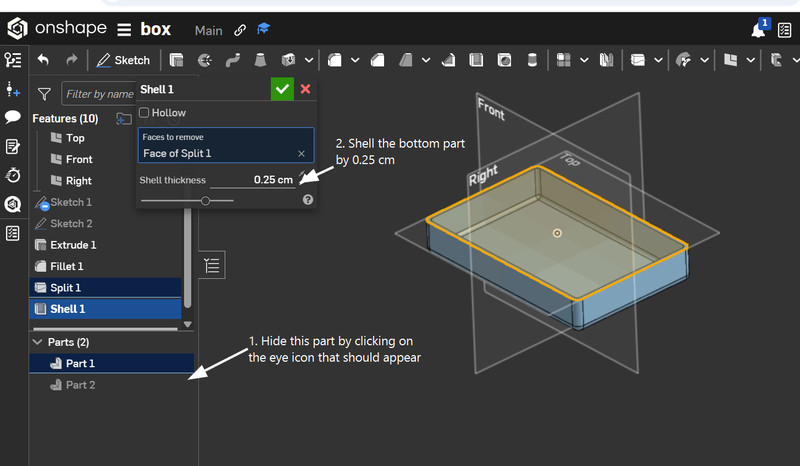Select the Fillet tool
Viewport: 800px width, 466px height.
[335, 60]
